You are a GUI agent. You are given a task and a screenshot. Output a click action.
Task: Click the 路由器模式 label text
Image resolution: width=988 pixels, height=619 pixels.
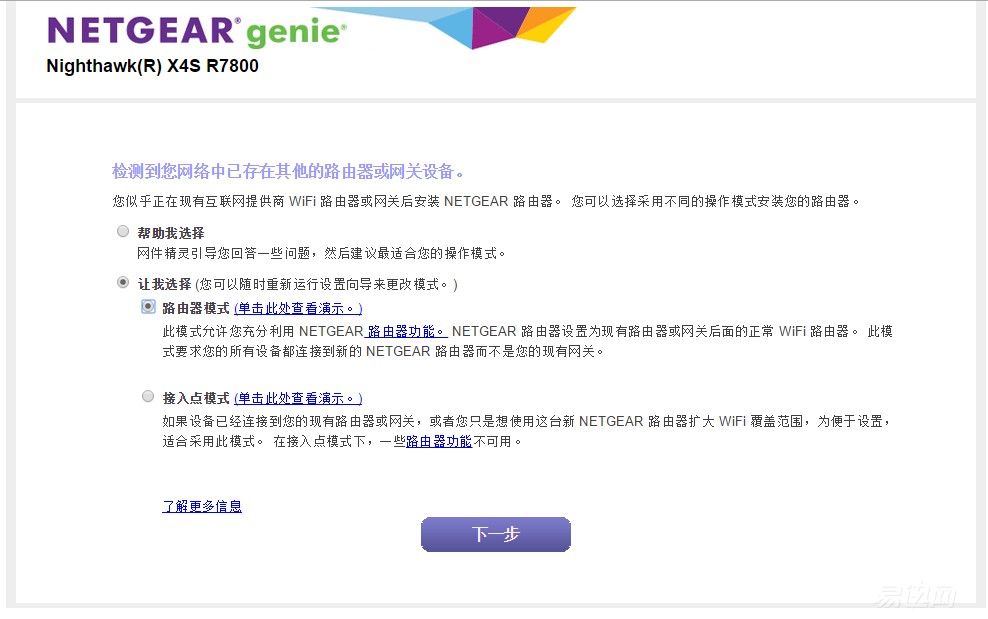point(196,308)
